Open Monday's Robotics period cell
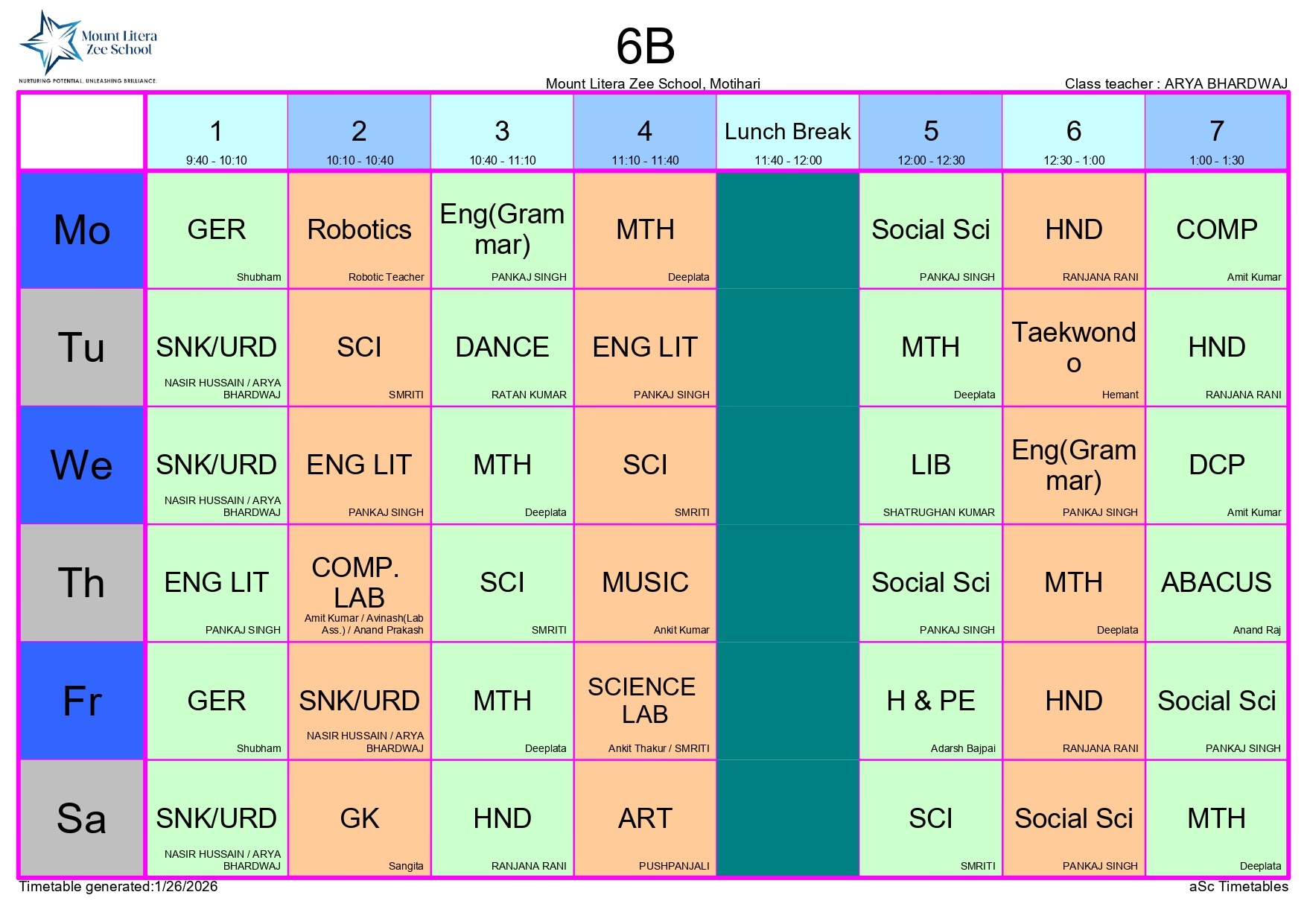Viewport: 1307px width, 924px height. [x=359, y=230]
